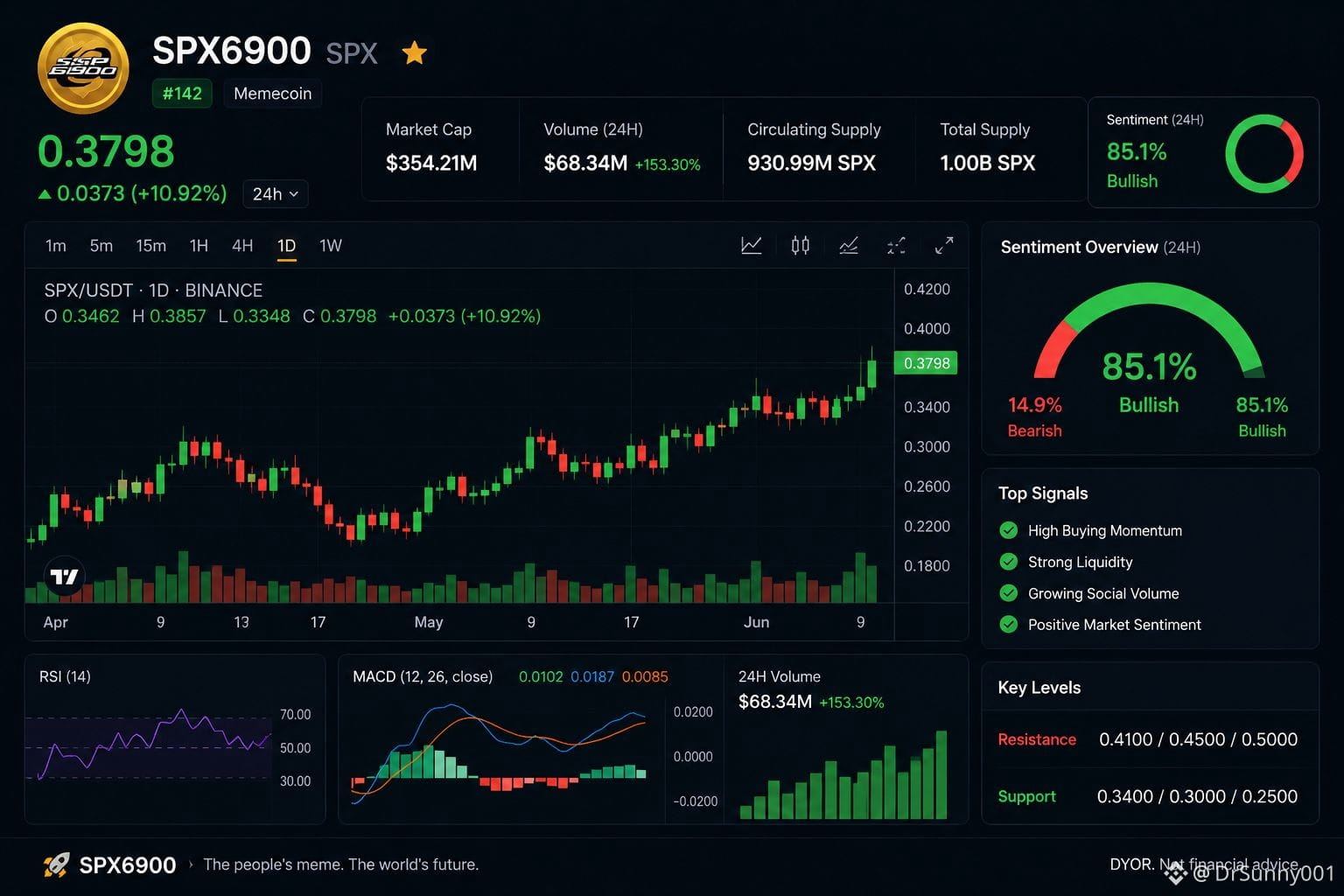Toggle the favorite star next to SPX
Viewport: 1344px width, 896px height.
(414, 53)
